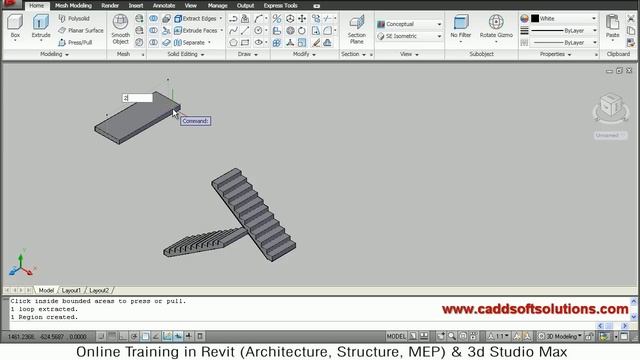
Task: Click the Planar Surface button
Action: click(80, 30)
